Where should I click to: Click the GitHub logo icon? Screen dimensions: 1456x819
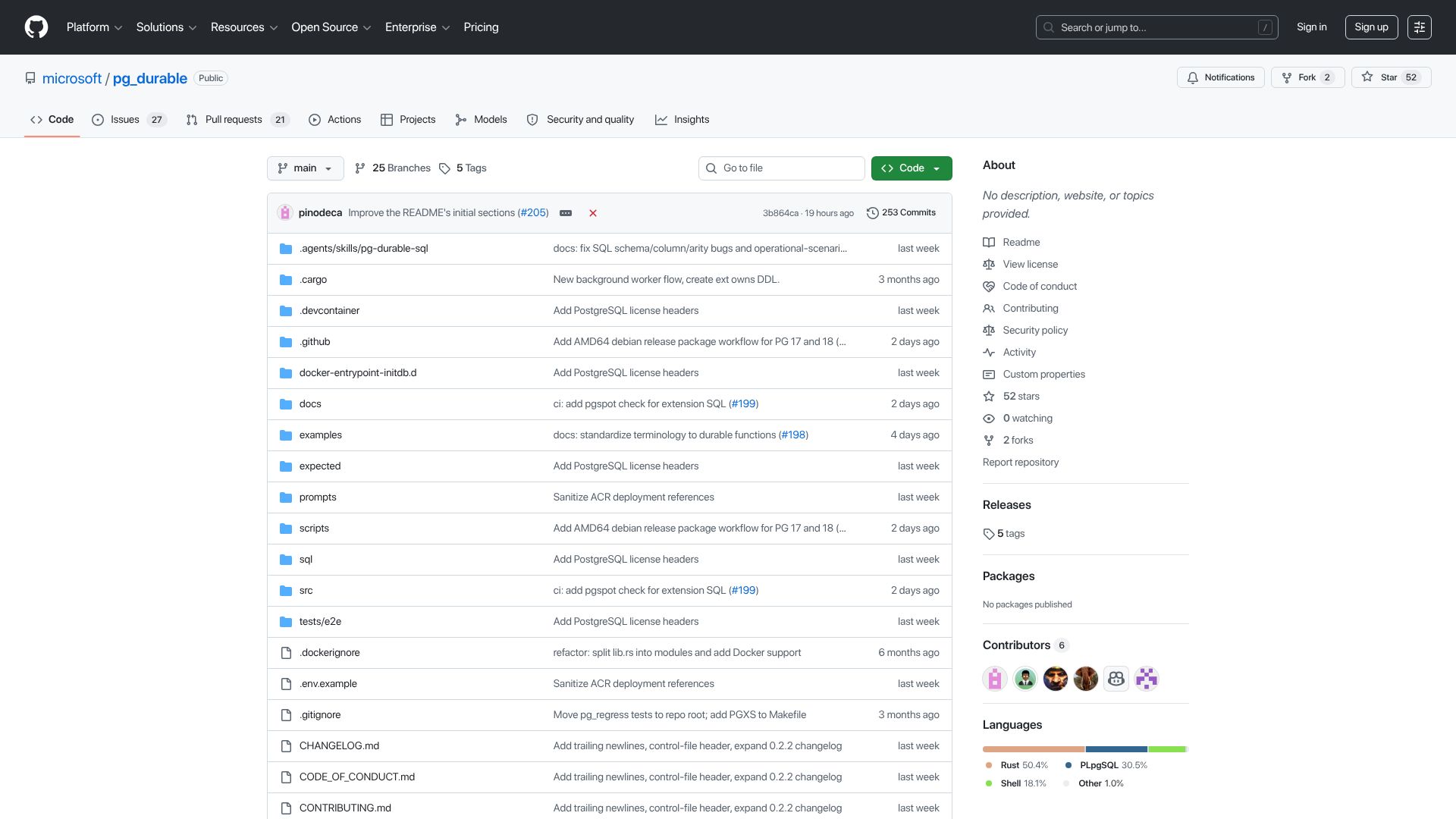pyautogui.click(x=36, y=27)
